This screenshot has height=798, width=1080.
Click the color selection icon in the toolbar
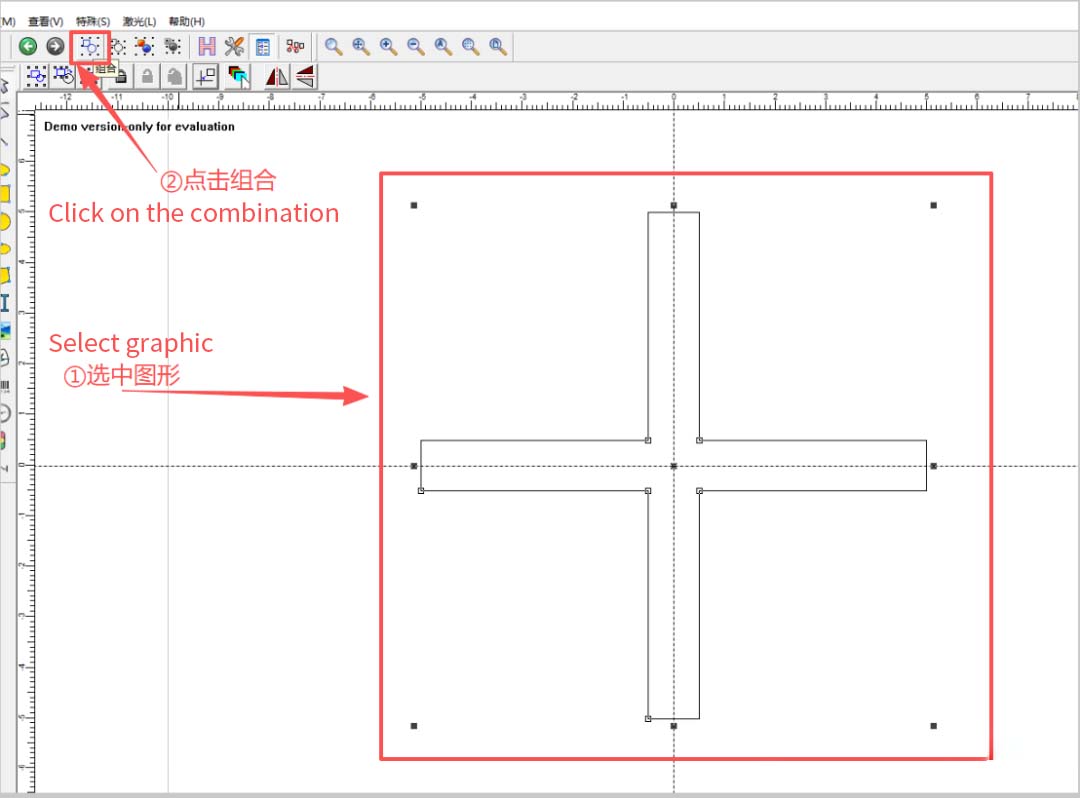point(237,75)
